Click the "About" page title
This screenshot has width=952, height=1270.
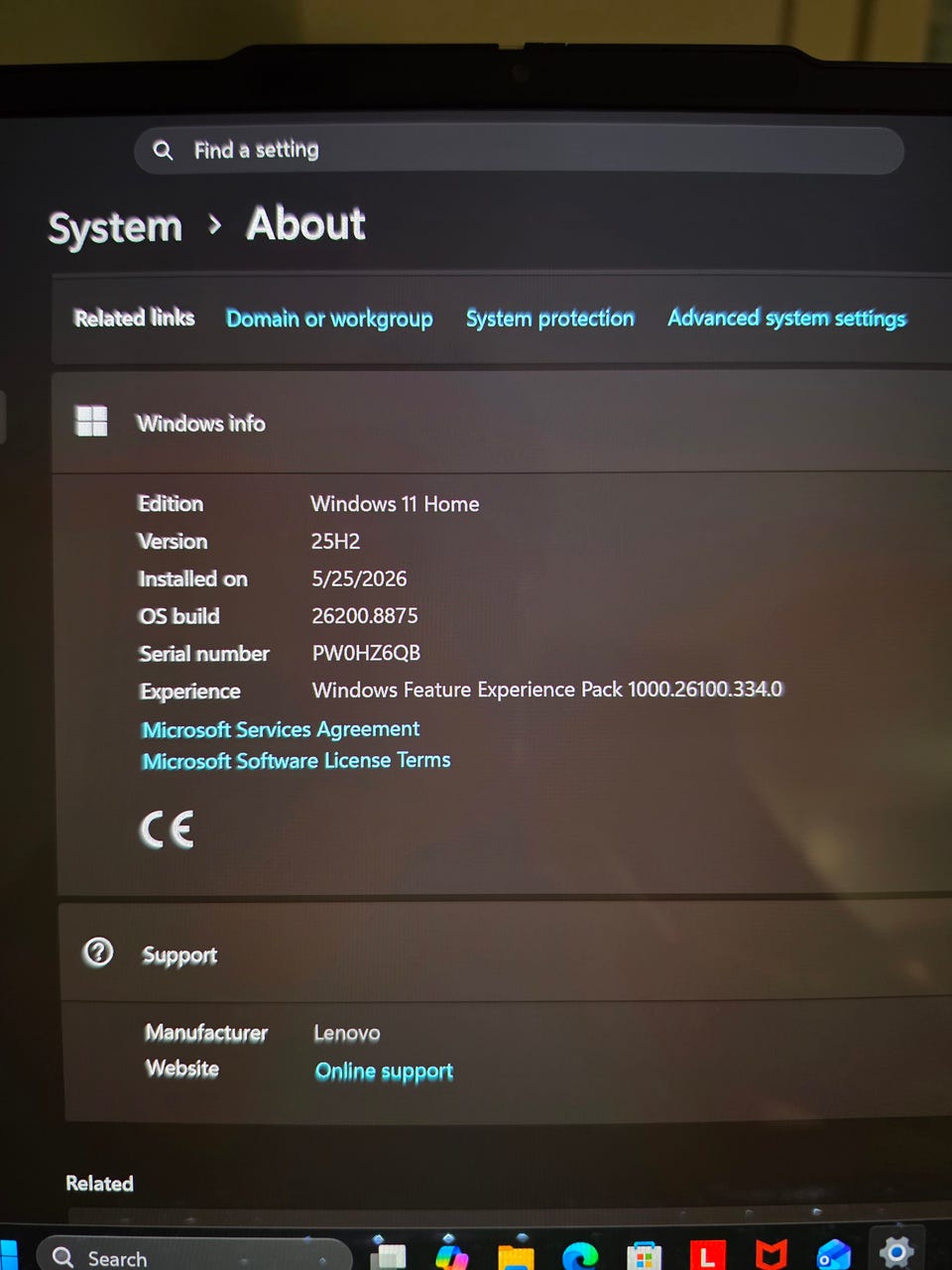[306, 223]
